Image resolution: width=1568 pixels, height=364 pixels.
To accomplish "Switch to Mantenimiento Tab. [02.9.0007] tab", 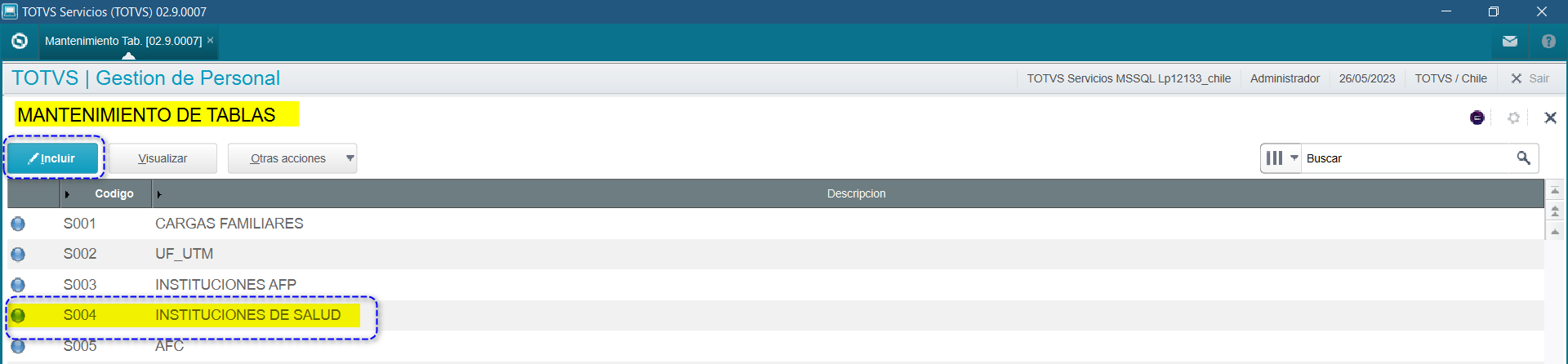I will pos(122,41).
